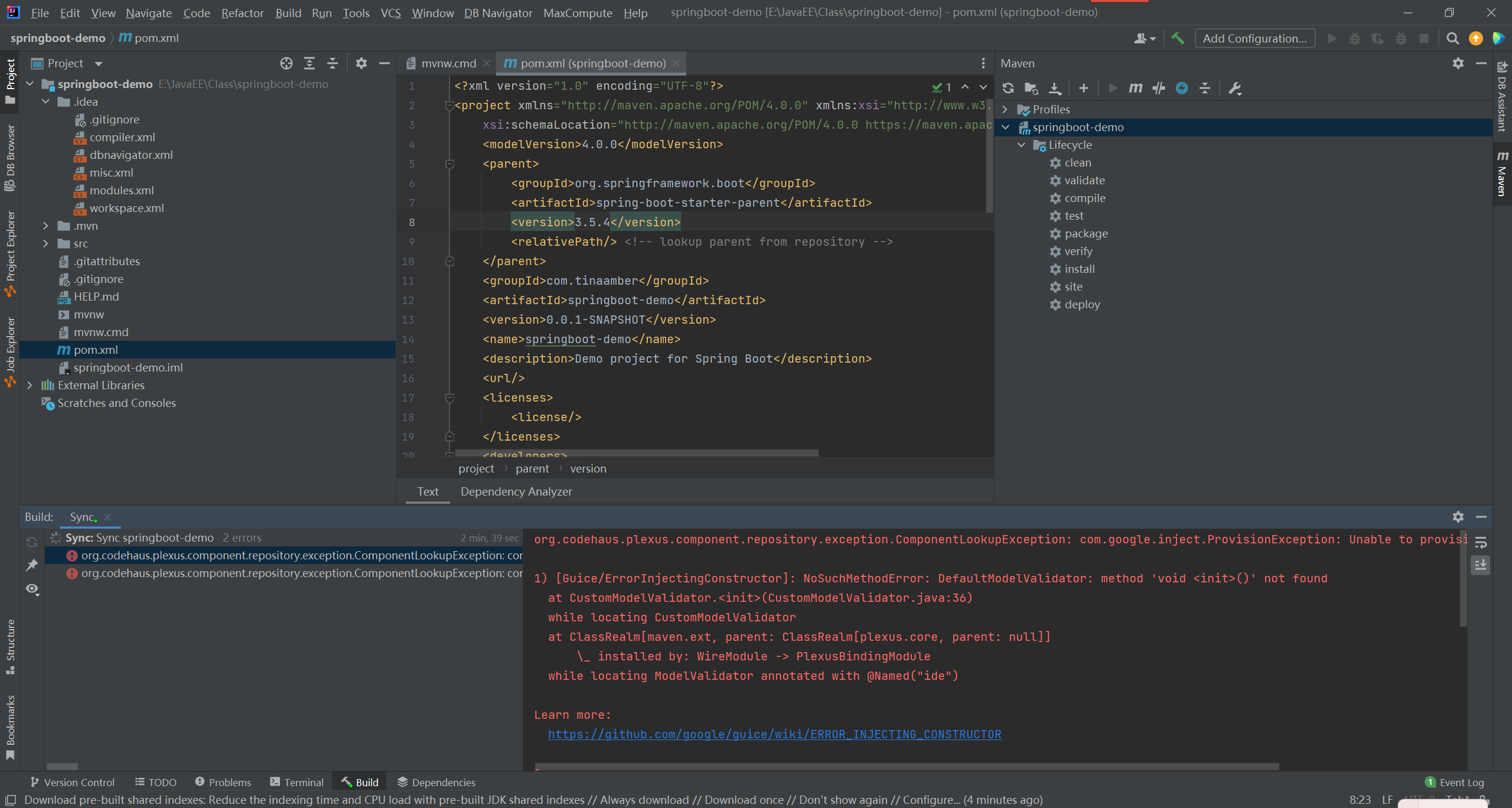
Task: Rerun sync icon in Build panel
Action: pos(32,542)
